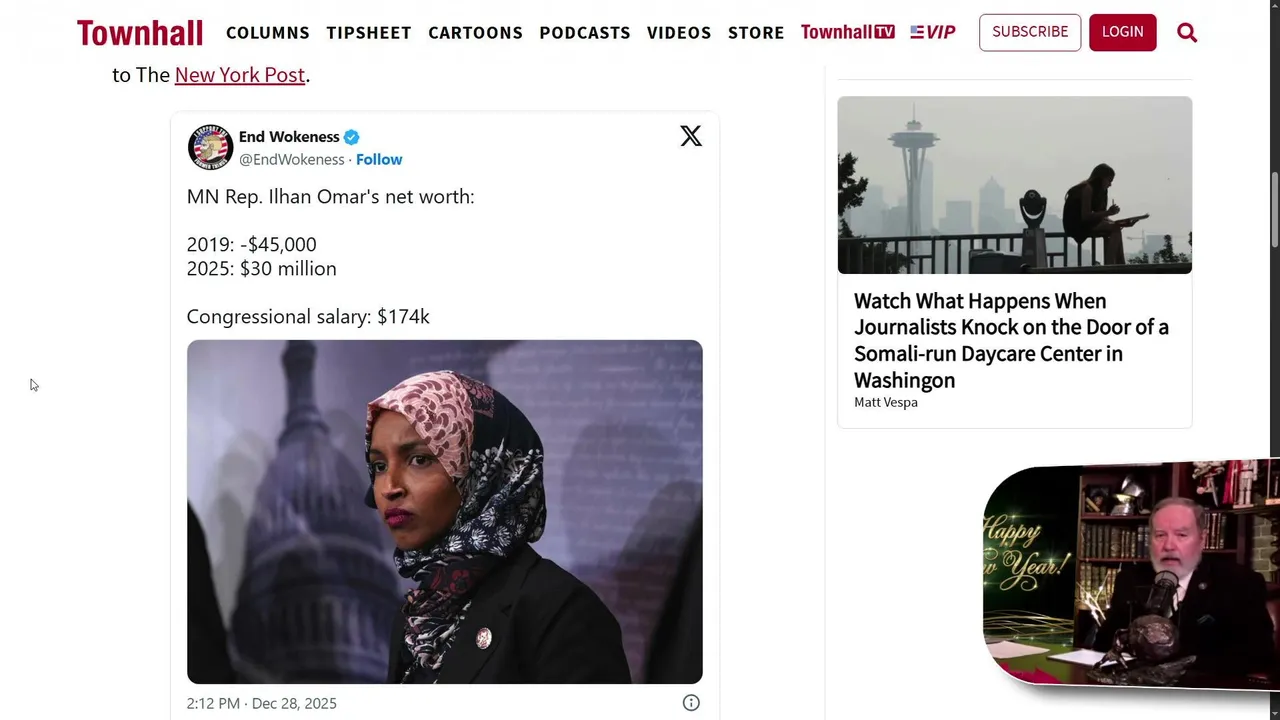The width and height of the screenshot is (1280, 720).
Task: Click the search magnifier icon
Action: (1187, 33)
